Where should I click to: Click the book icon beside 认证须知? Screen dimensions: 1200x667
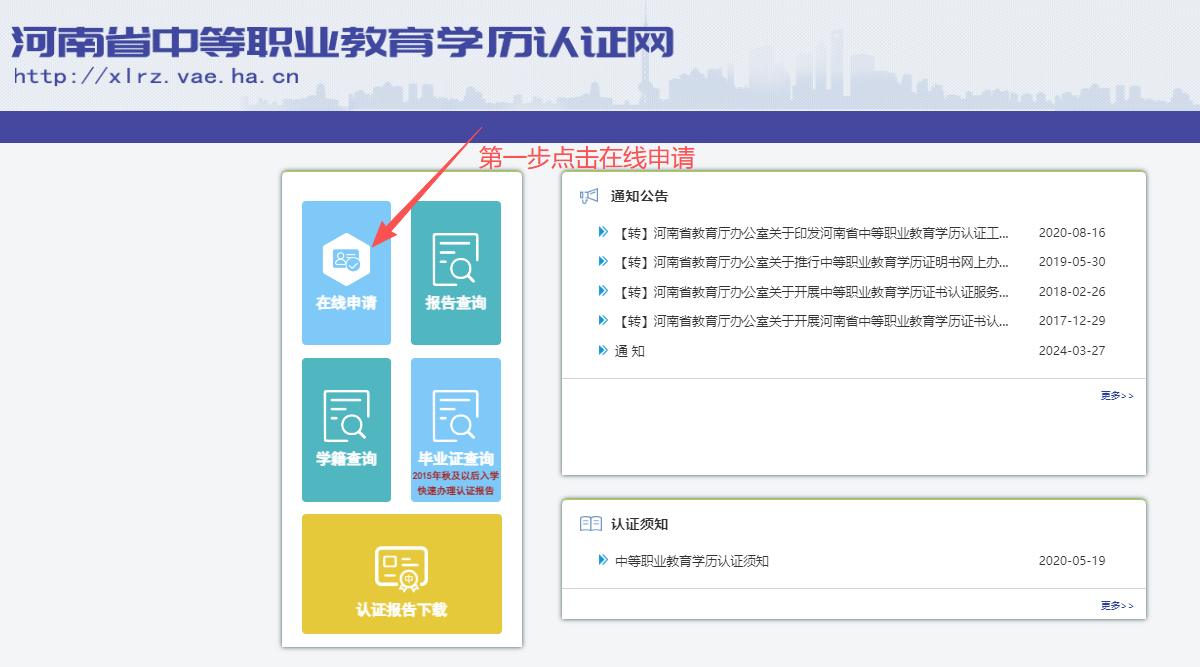coord(590,524)
